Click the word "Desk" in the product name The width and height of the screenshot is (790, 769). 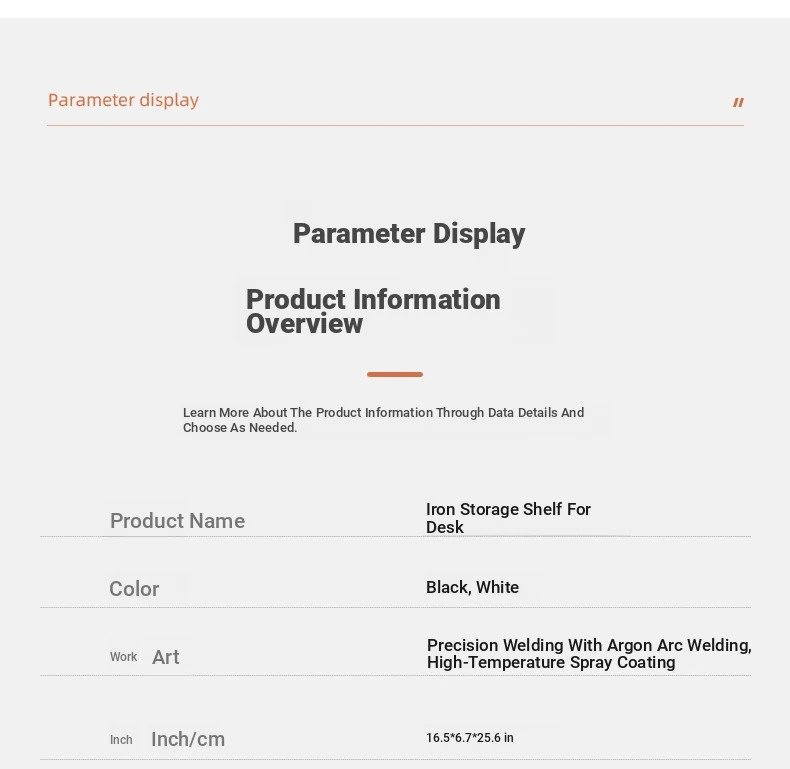445,528
